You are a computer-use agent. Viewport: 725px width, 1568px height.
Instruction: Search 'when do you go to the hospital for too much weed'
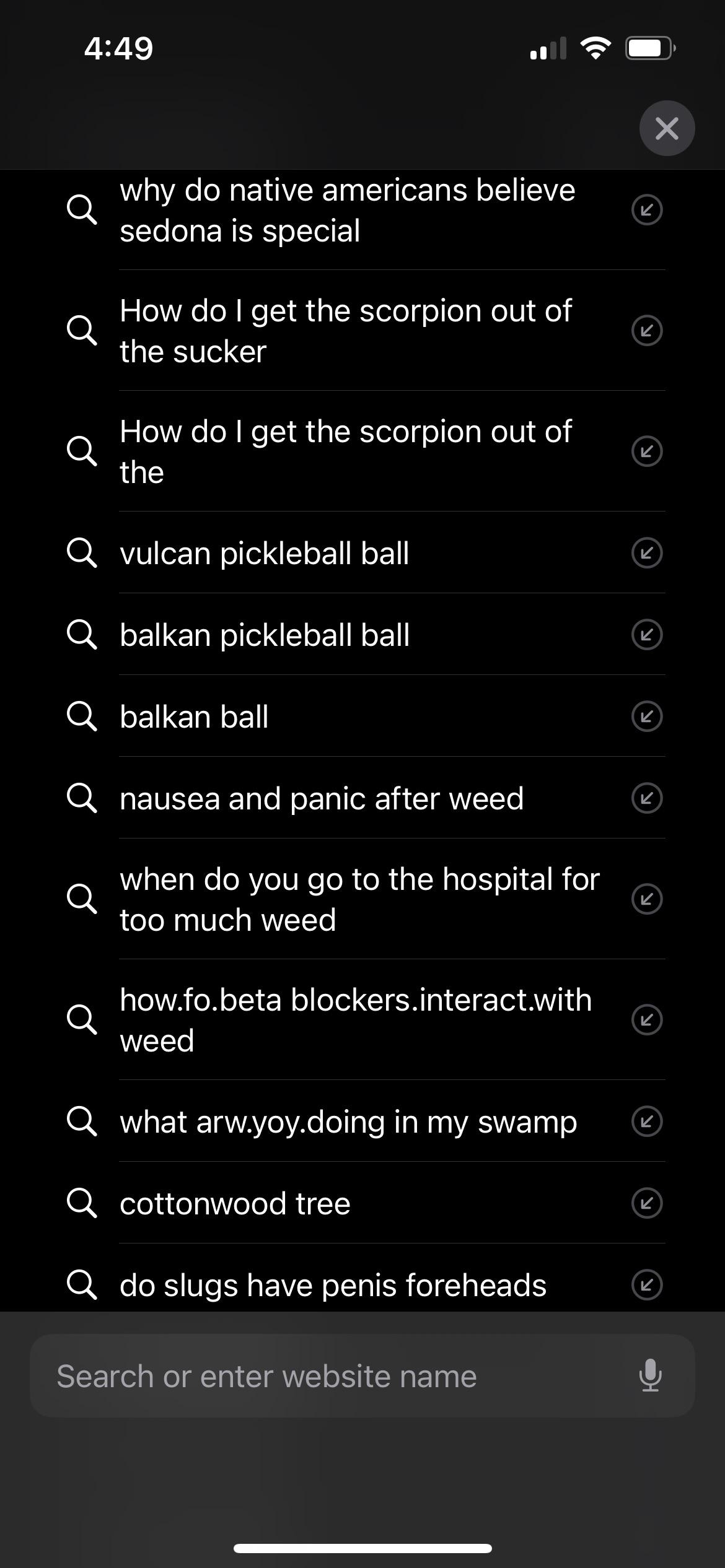click(x=359, y=899)
